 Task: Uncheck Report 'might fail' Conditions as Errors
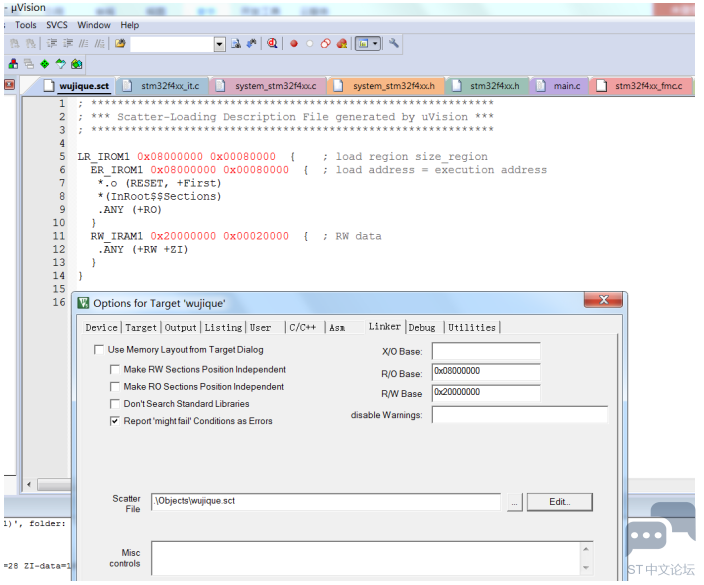[x=115, y=421]
